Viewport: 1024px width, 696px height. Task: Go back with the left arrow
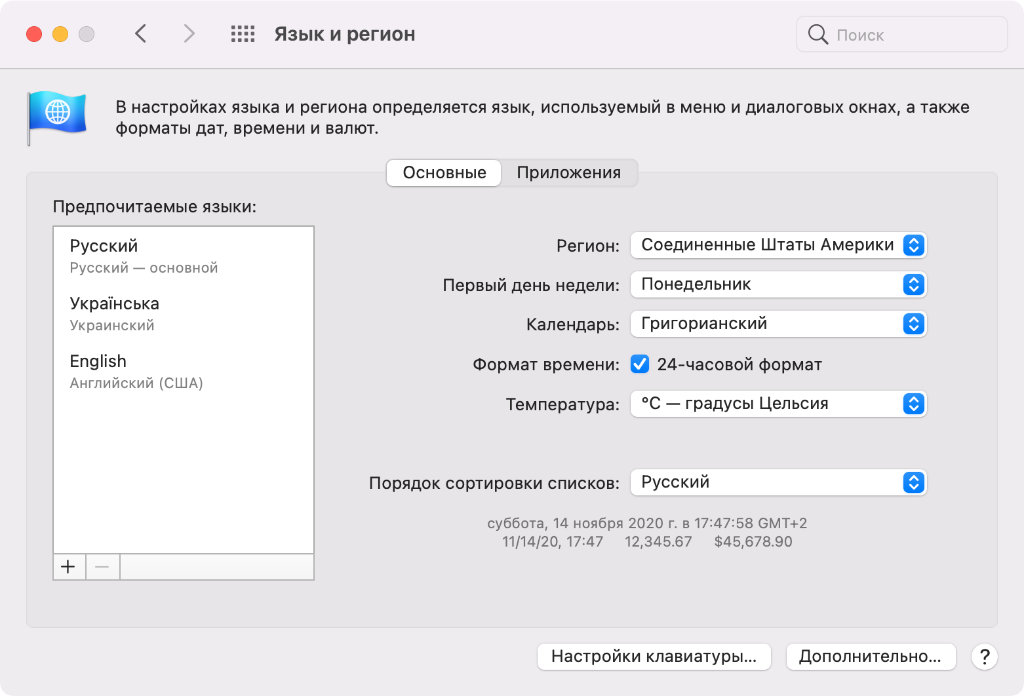coord(141,34)
